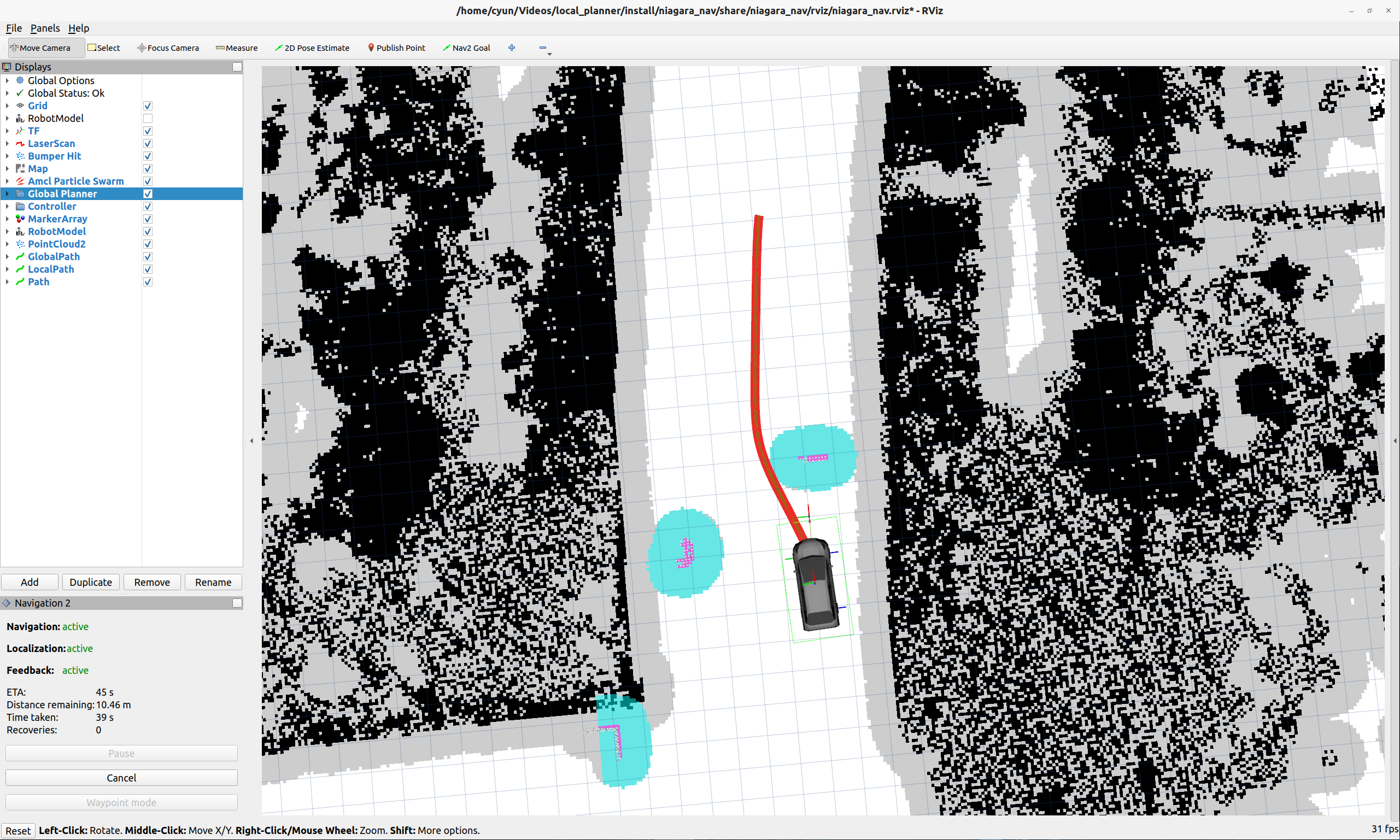Click the minus remove-tool icon in toolbar

point(542,48)
